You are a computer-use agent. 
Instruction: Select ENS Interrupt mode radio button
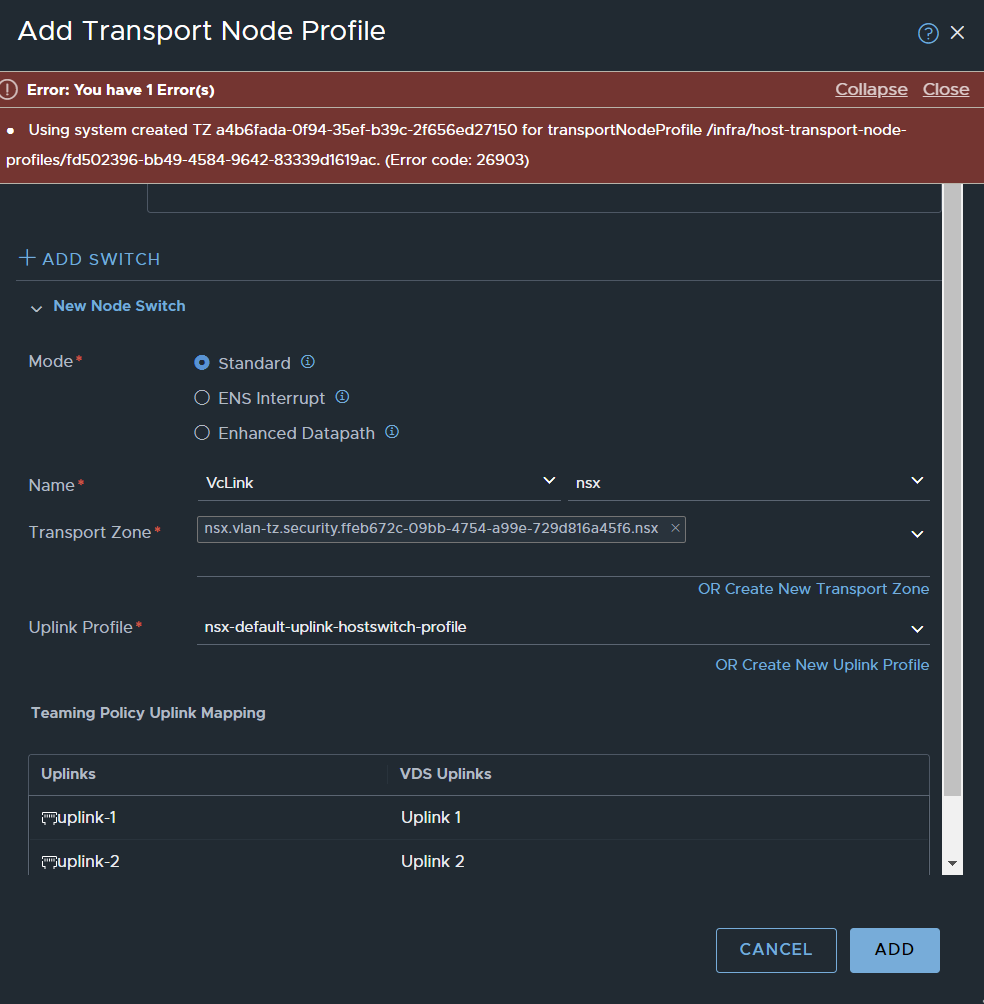(x=202, y=398)
